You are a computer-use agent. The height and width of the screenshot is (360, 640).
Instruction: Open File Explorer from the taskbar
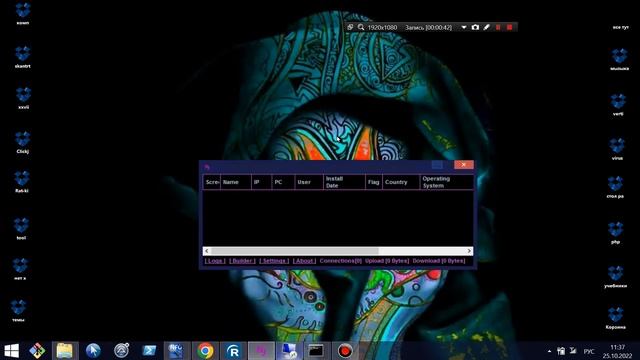[x=65, y=351]
